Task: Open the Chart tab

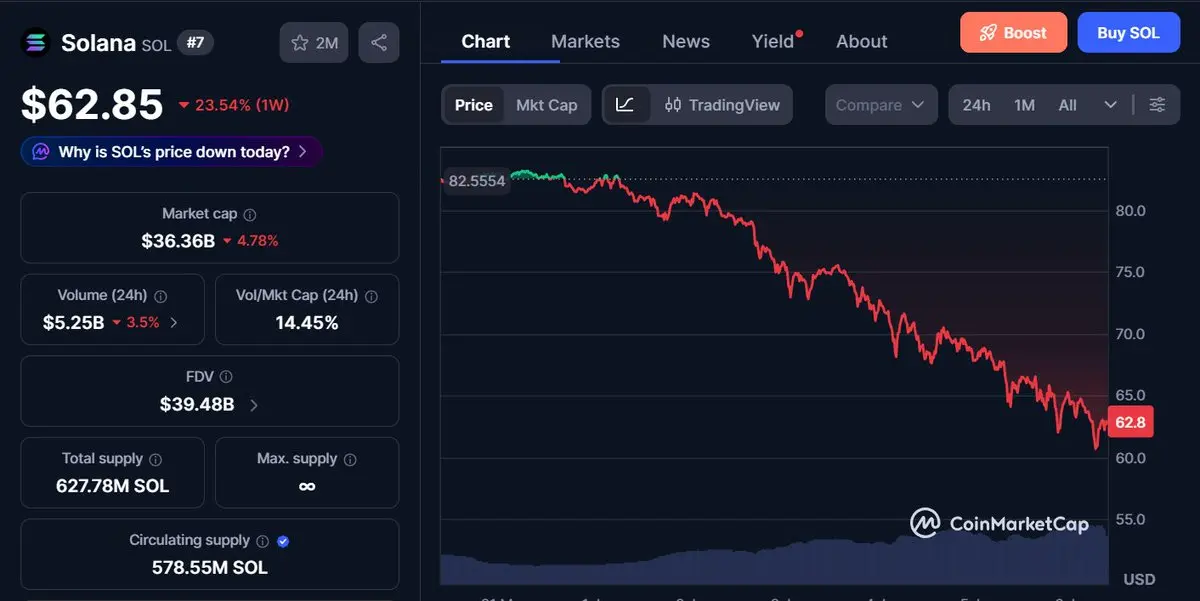Action: 486,41
